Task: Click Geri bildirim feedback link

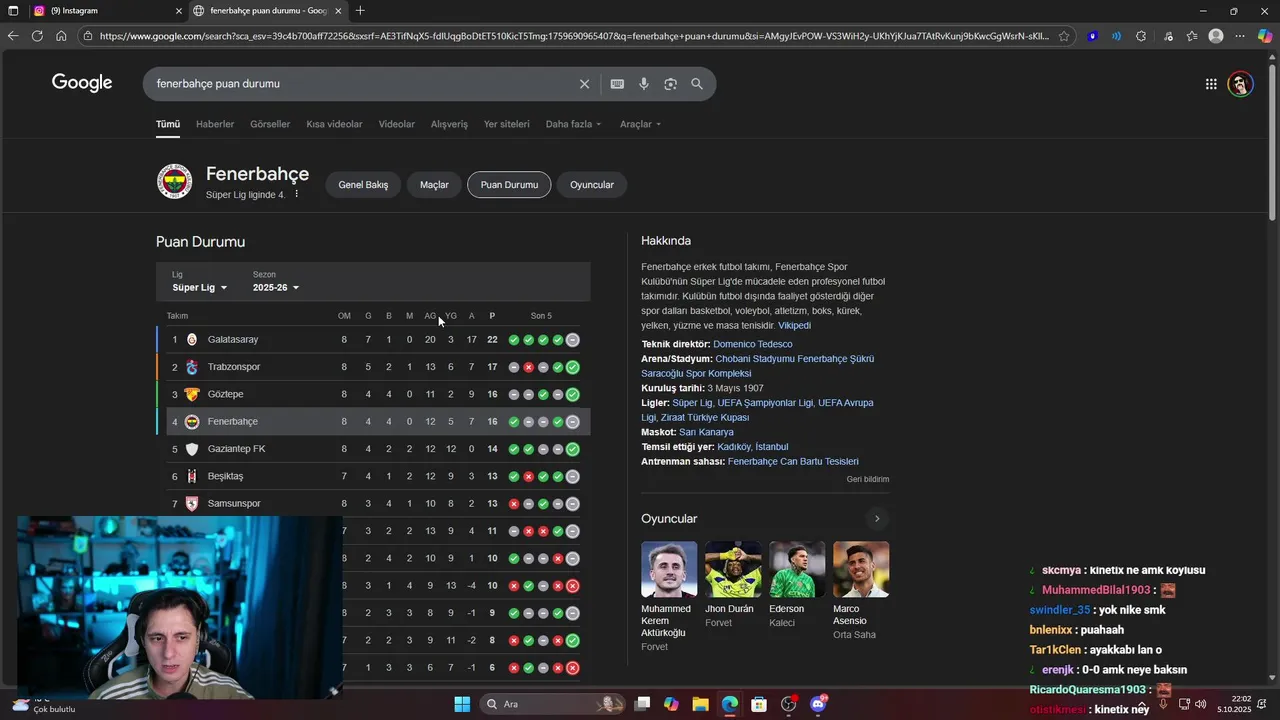Action: (x=867, y=479)
